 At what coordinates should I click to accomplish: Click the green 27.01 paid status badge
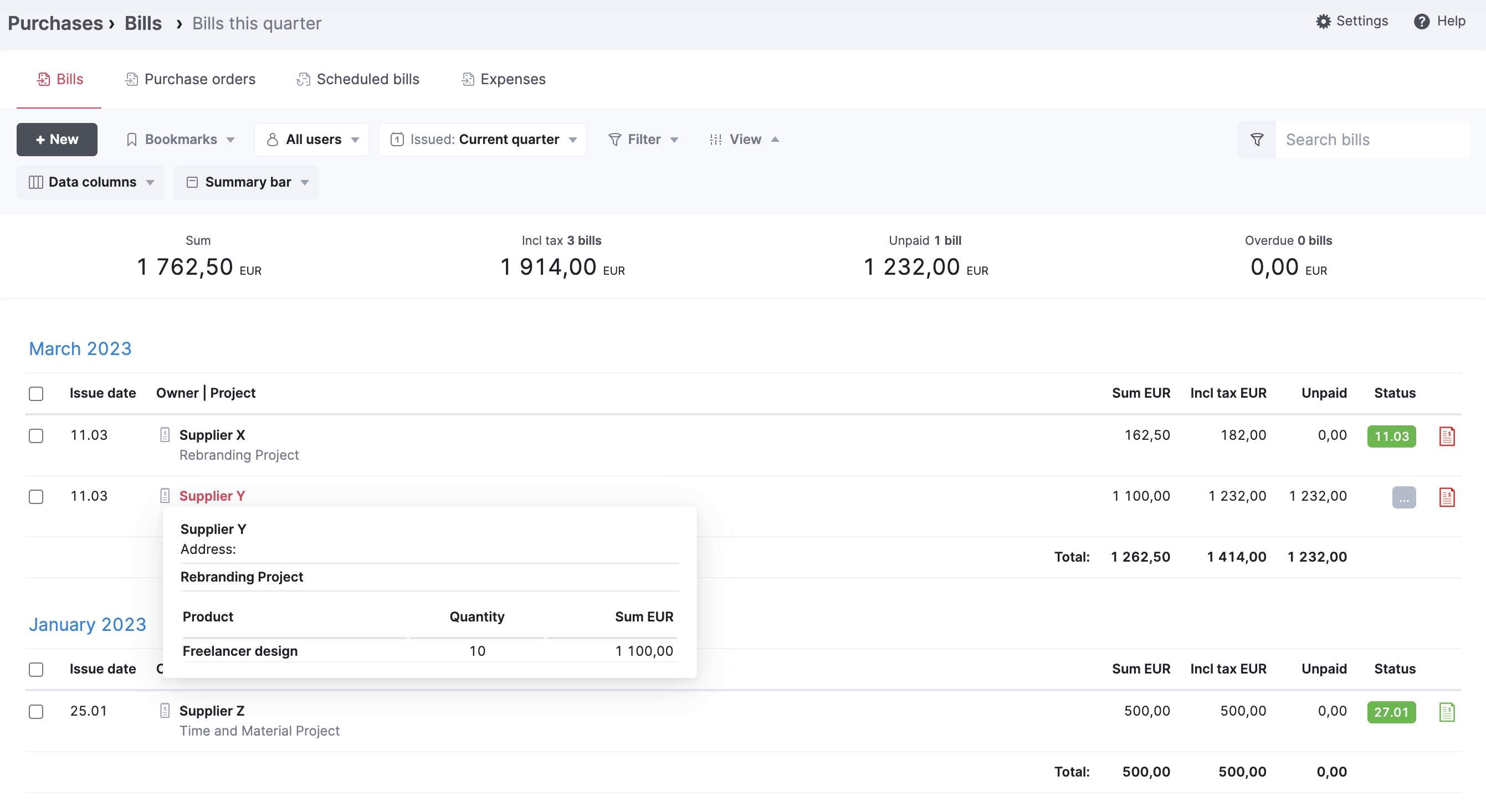click(x=1391, y=712)
